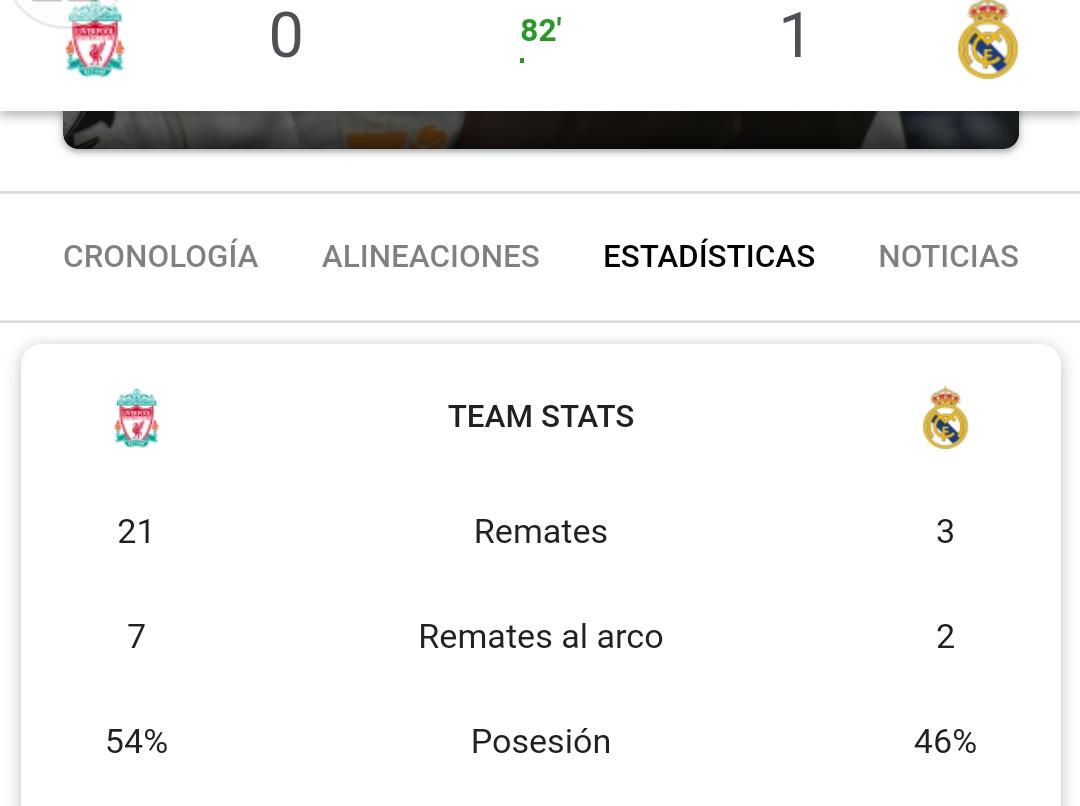Click Real Madrid's score of 1
1080x806 pixels.
[793, 36]
